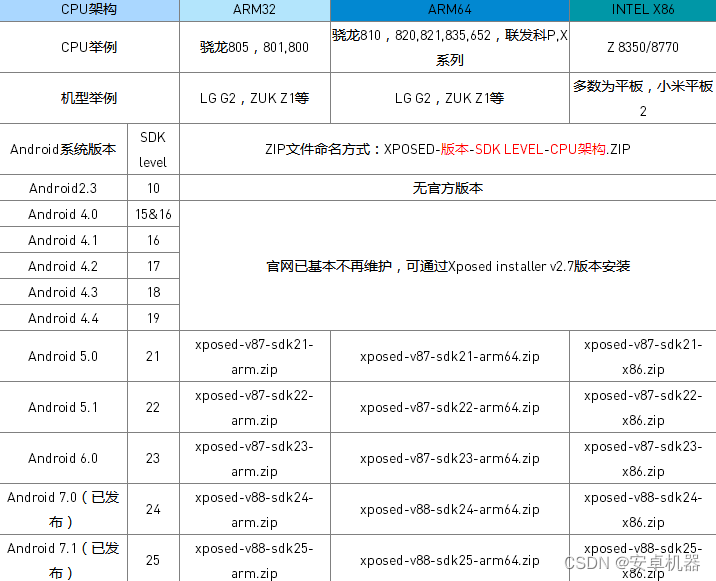
Task: Select the ARM32 column header
Action: coord(255,10)
